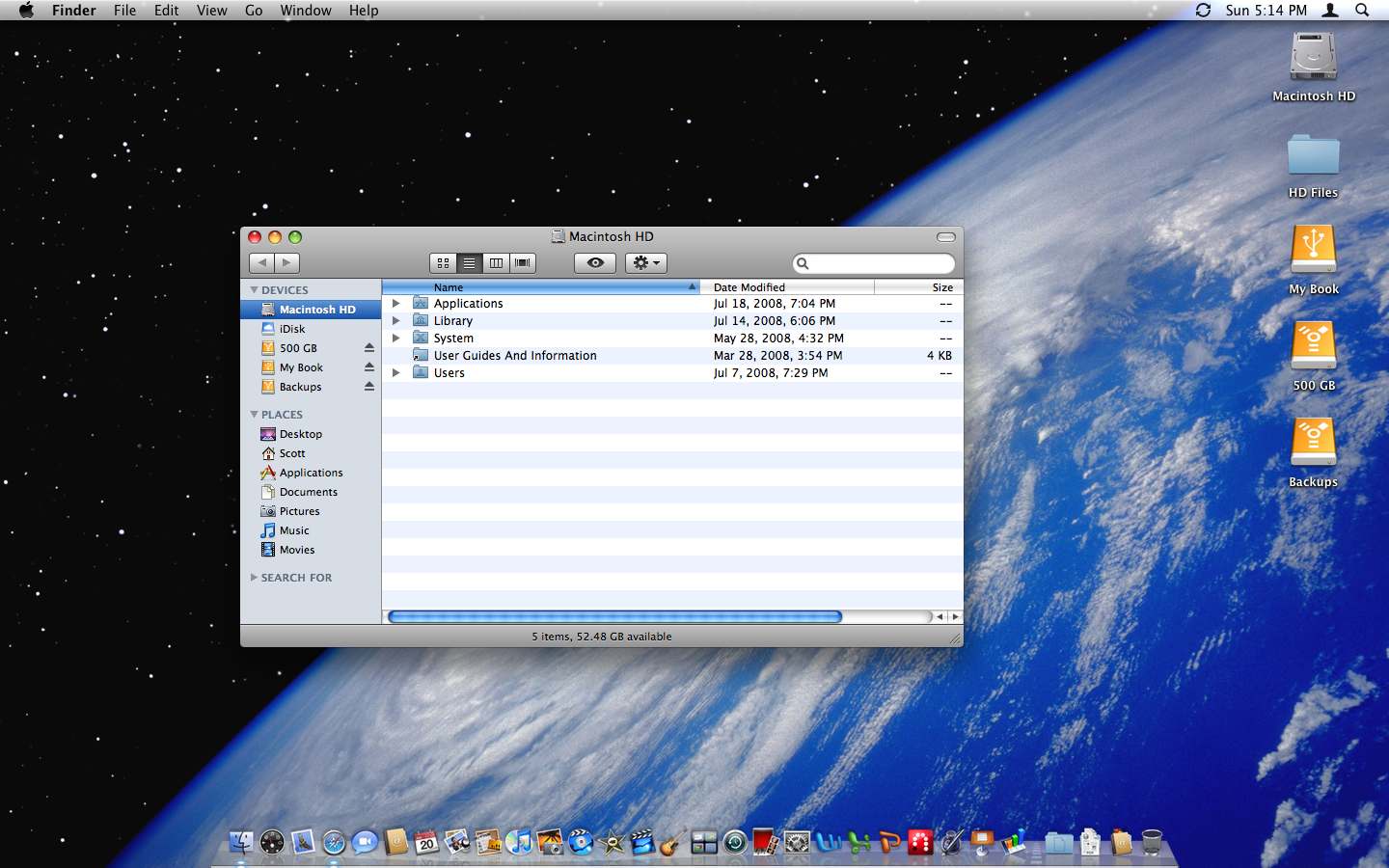This screenshot has height=868, width=1389.
Task: Collapse the DEVICES sidebar section
Action: (x=255, y=290)
